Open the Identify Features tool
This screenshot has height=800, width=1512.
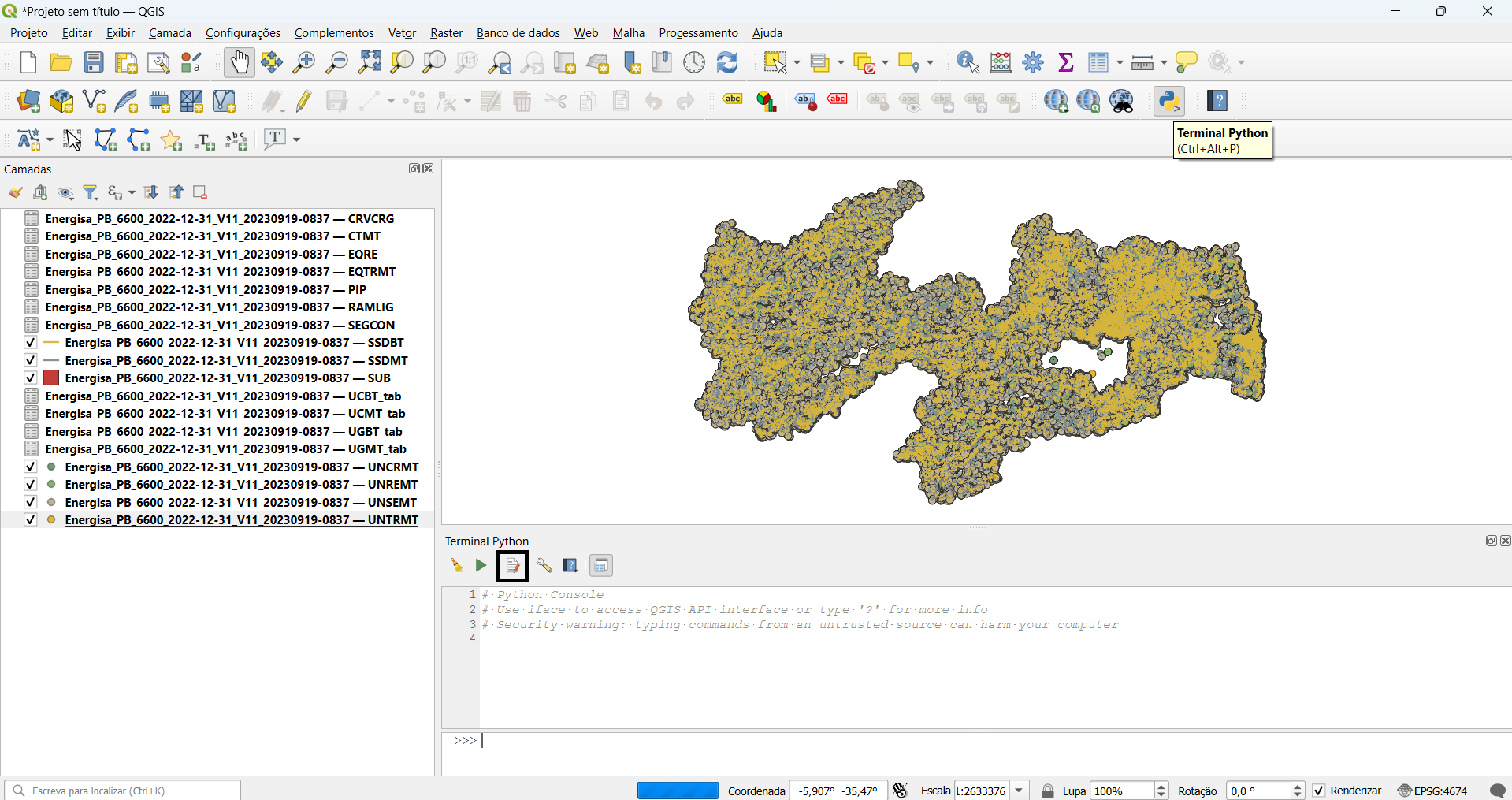[x=967, y=62]
